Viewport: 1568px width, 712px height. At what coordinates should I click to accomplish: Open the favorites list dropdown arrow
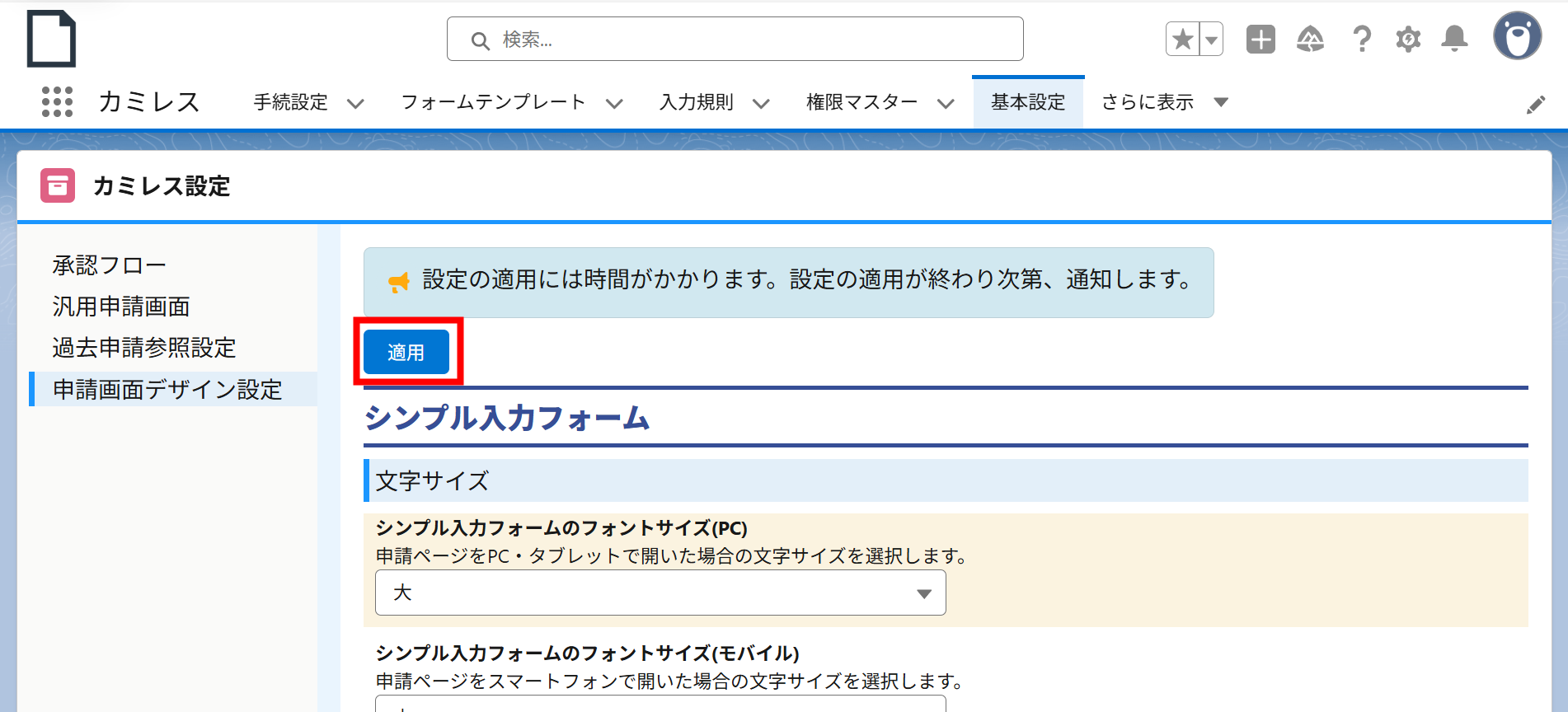1211,39
